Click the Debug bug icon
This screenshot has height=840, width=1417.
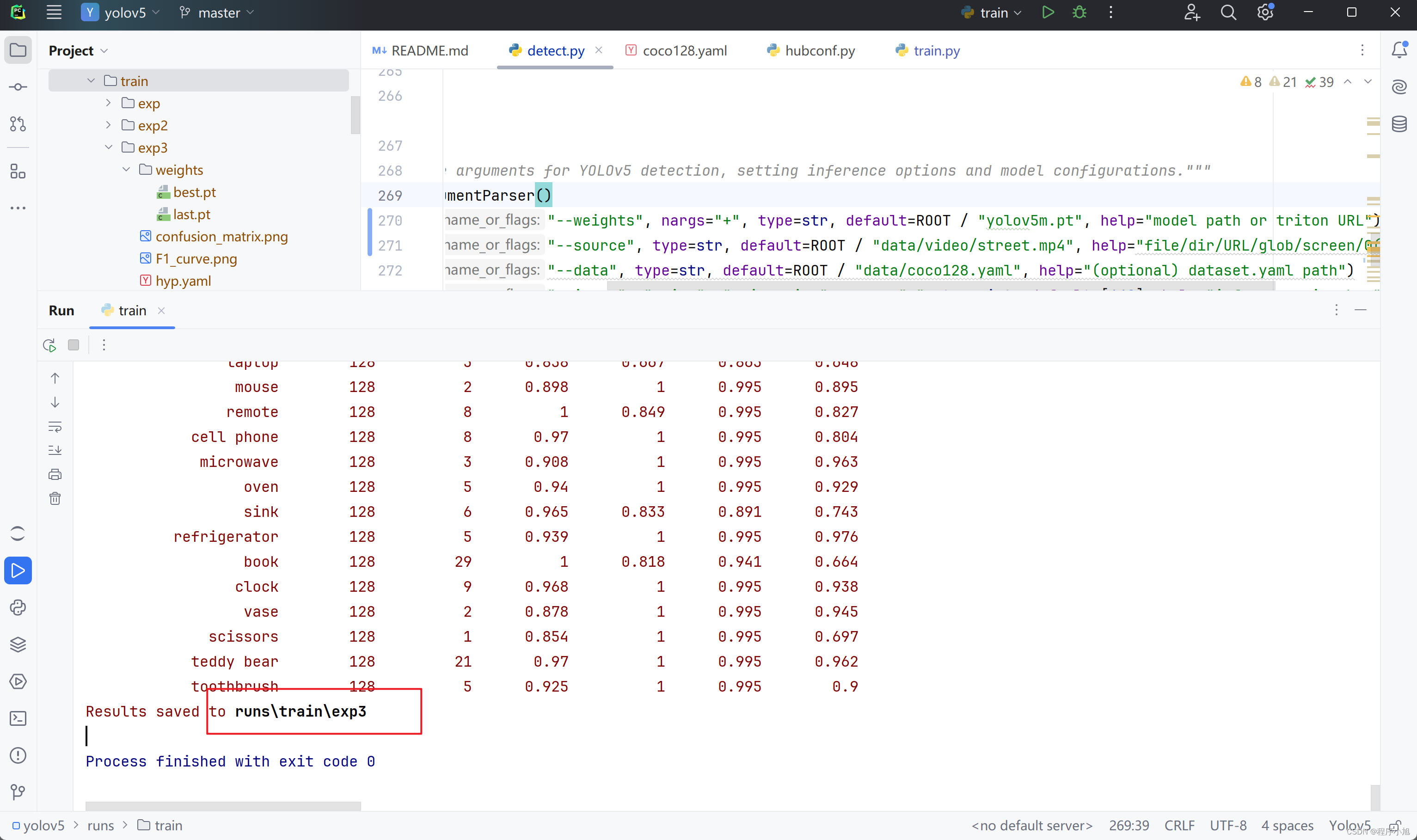tap(1079, 12)
